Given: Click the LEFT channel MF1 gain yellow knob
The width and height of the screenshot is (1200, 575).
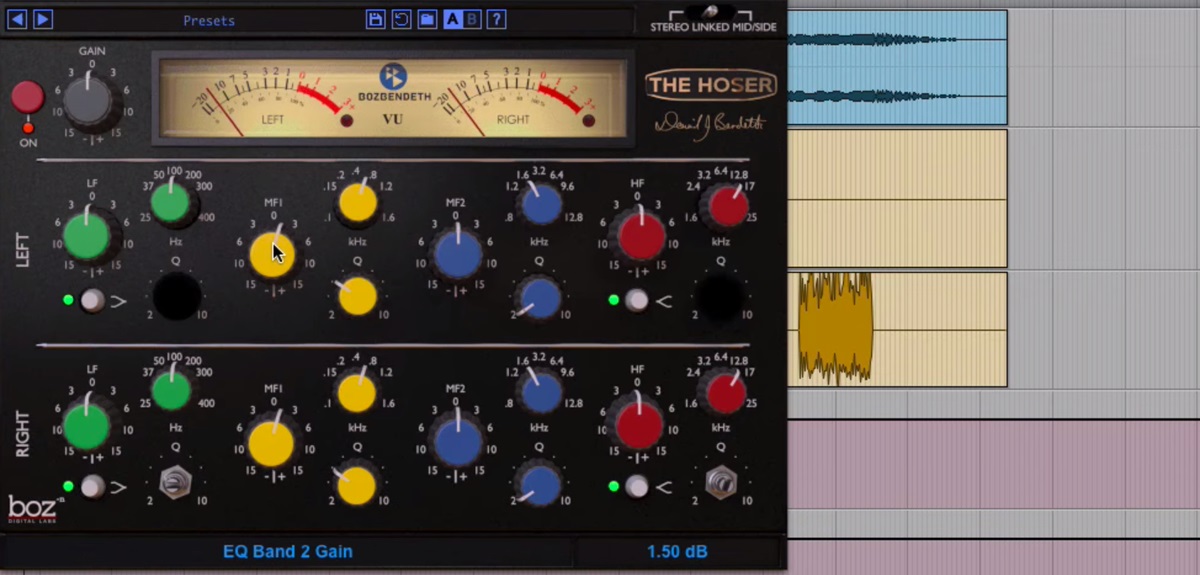Looking at the screenshot, I should 271,254.
